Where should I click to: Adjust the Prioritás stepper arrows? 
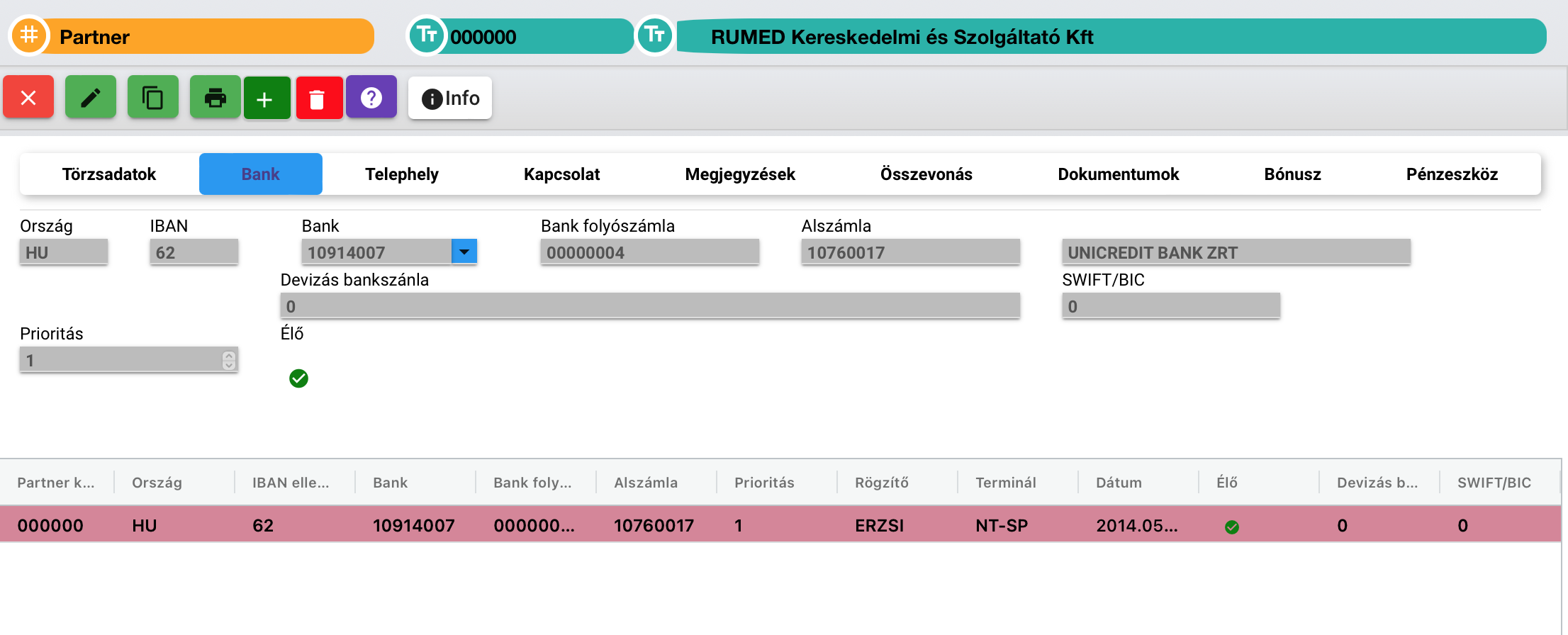click(x=228, y=360)
